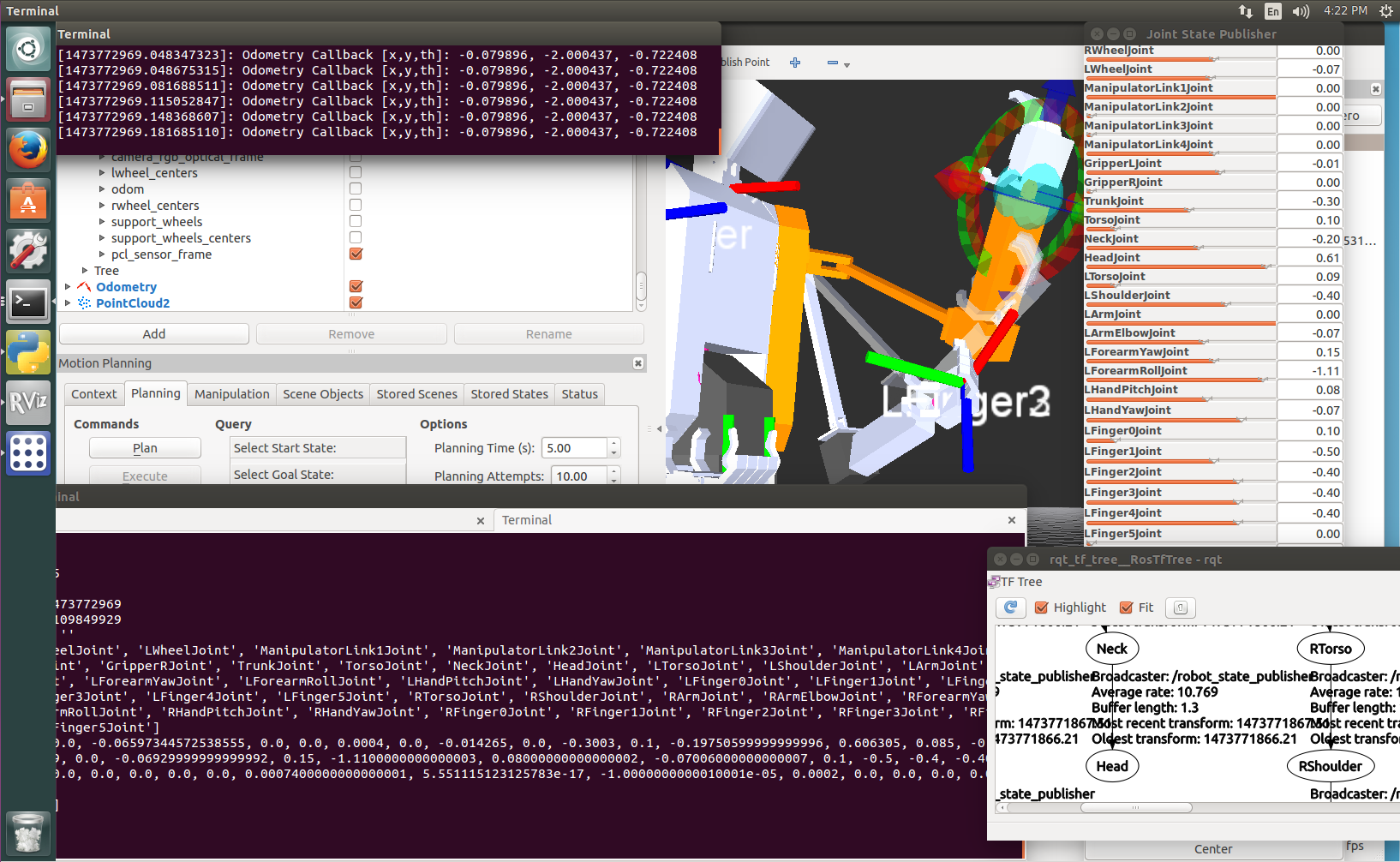The width and height of the screenshot is (1400, 862).
Task: Close the Motion Planning panel with its X icon
Action: 637,363
